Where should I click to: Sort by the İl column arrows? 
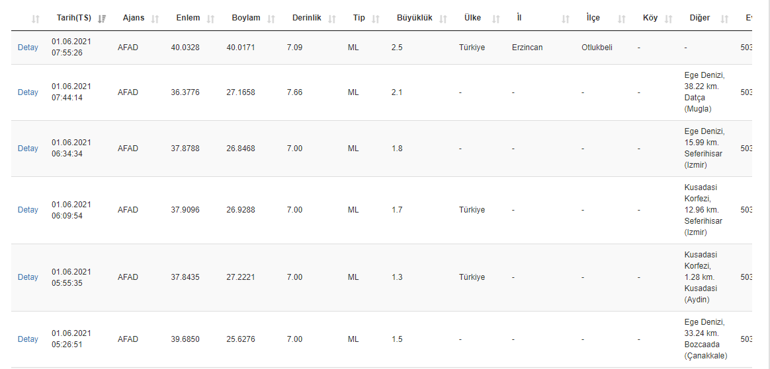point(566,19)
